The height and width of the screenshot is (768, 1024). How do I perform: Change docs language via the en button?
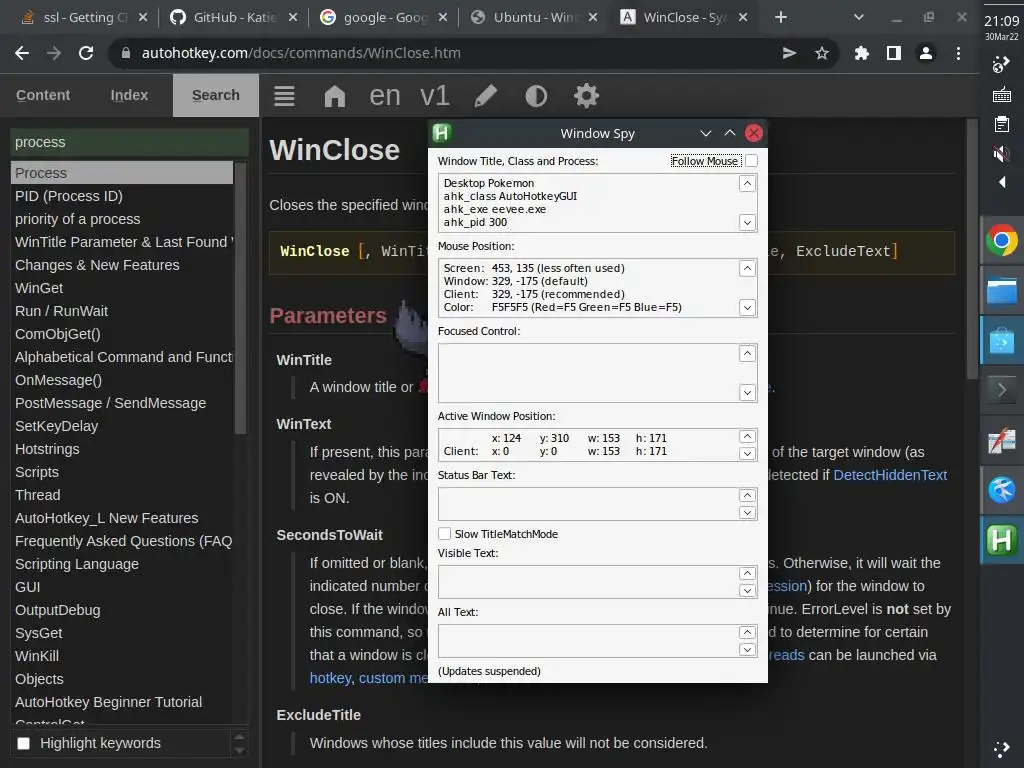[385, 96]
